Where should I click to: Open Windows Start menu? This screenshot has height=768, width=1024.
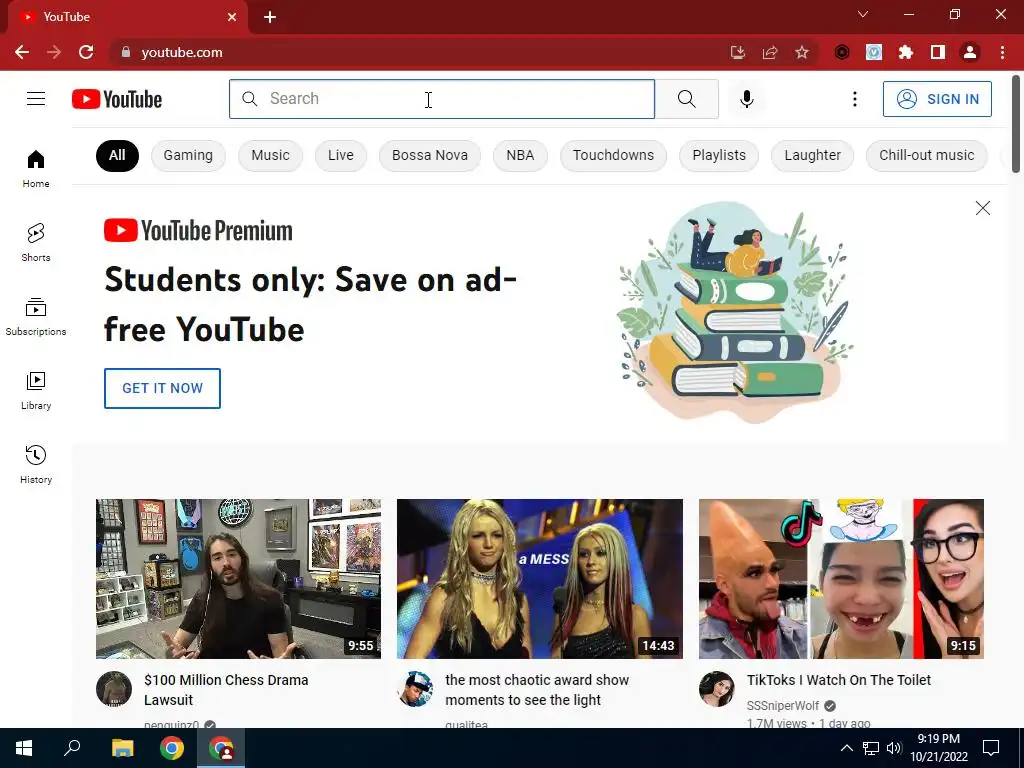[24, 748]
